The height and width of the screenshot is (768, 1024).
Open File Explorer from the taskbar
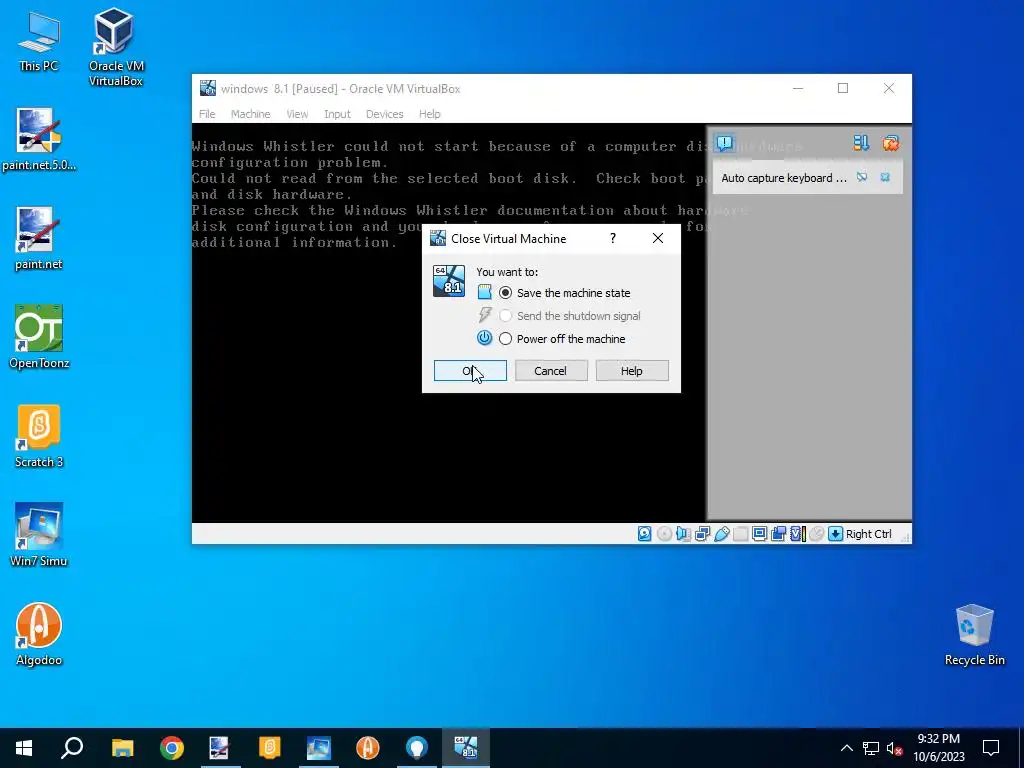(122, 748)
